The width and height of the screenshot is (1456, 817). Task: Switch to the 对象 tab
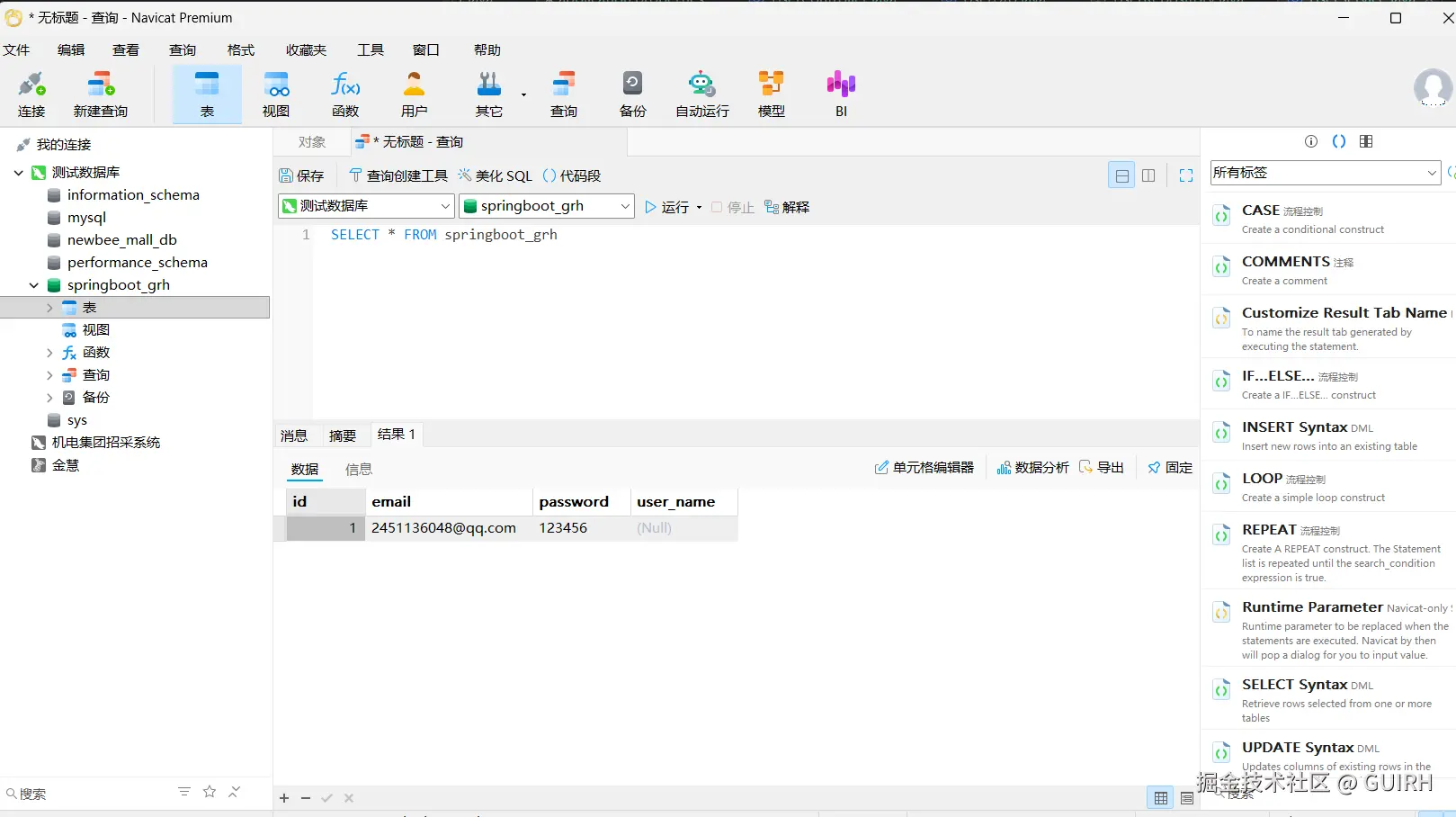[312, 142]
